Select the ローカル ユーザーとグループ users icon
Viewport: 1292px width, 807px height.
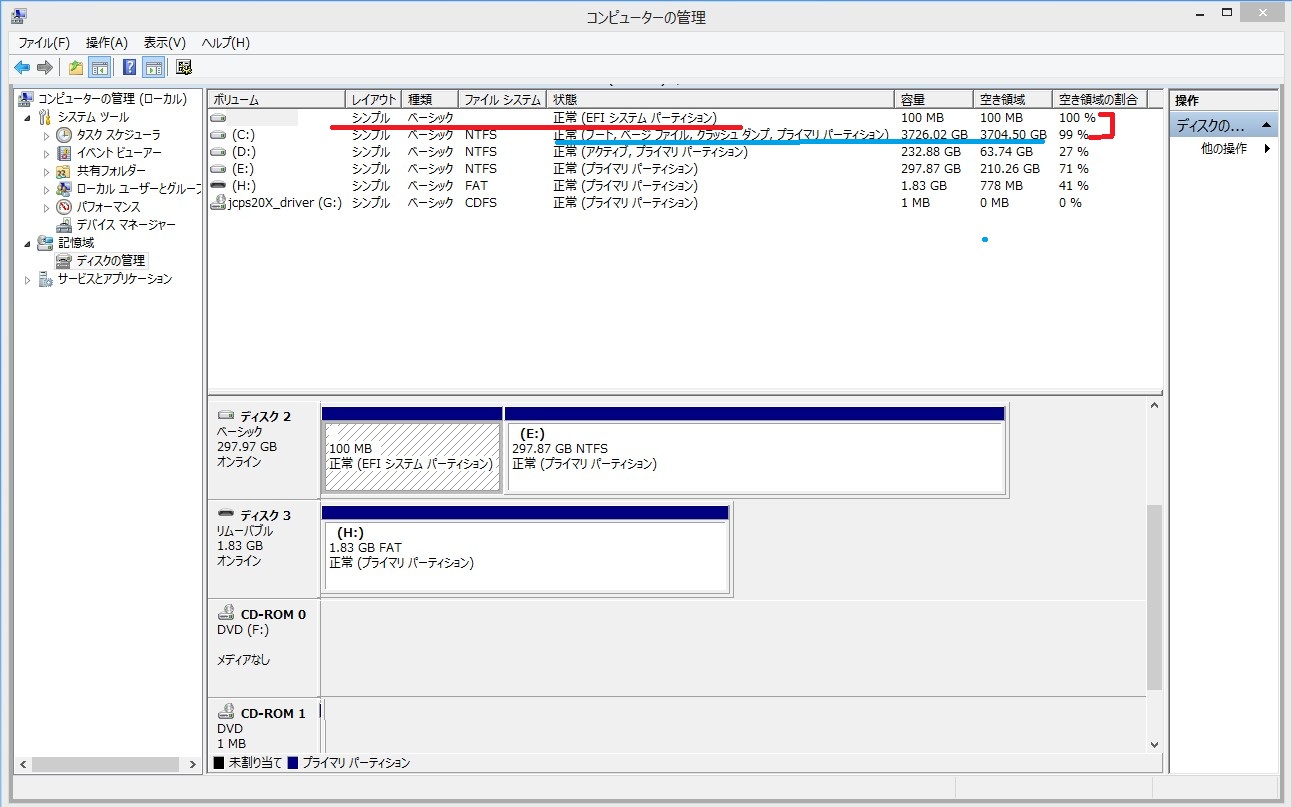coord(64,189)
